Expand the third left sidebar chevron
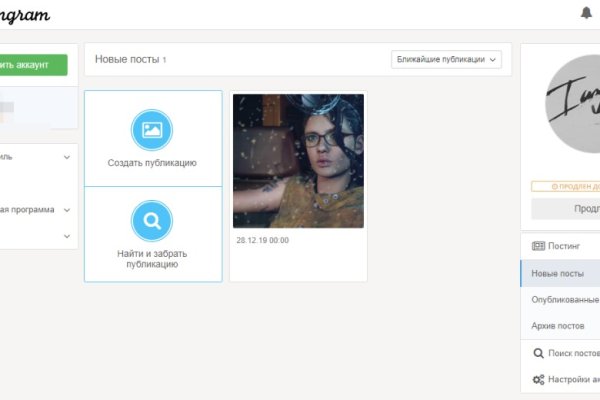This screenshot has height=400, width=600. 67,236
